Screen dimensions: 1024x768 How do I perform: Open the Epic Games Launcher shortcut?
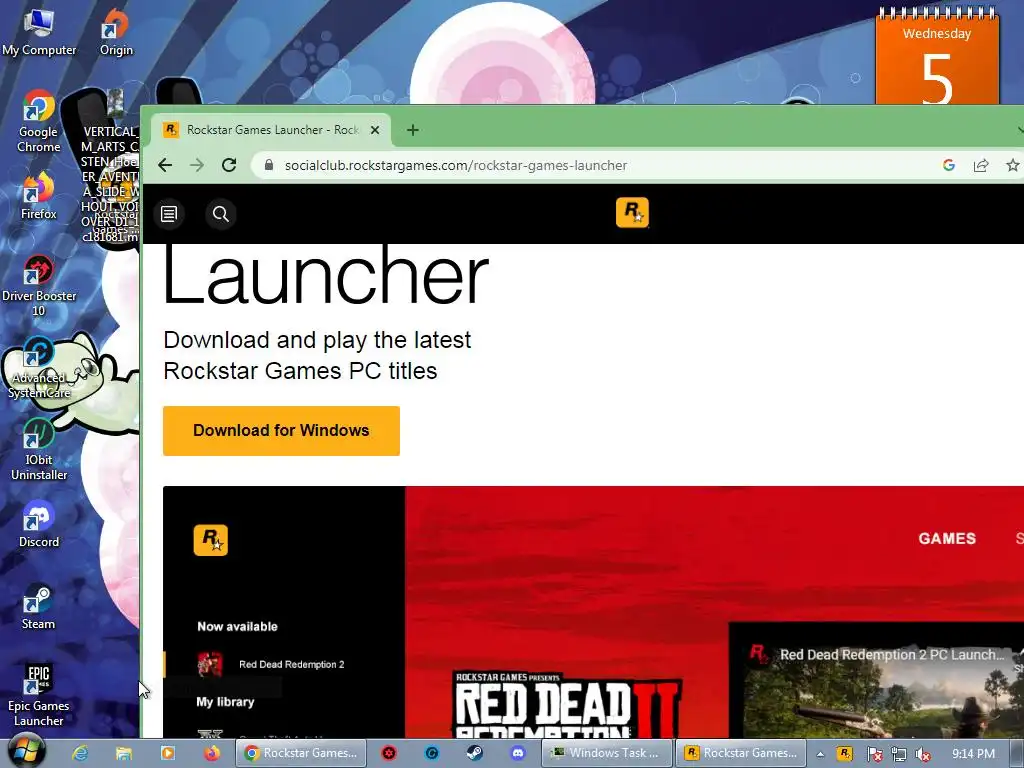39,695
